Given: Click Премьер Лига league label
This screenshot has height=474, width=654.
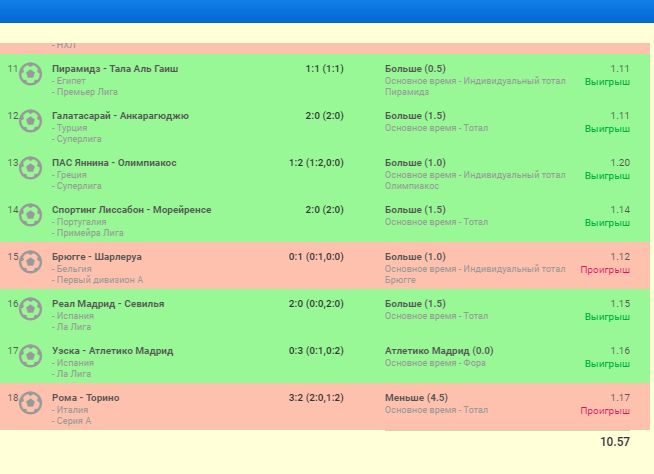Looking at the screenshot, I should tap(87, 92).
